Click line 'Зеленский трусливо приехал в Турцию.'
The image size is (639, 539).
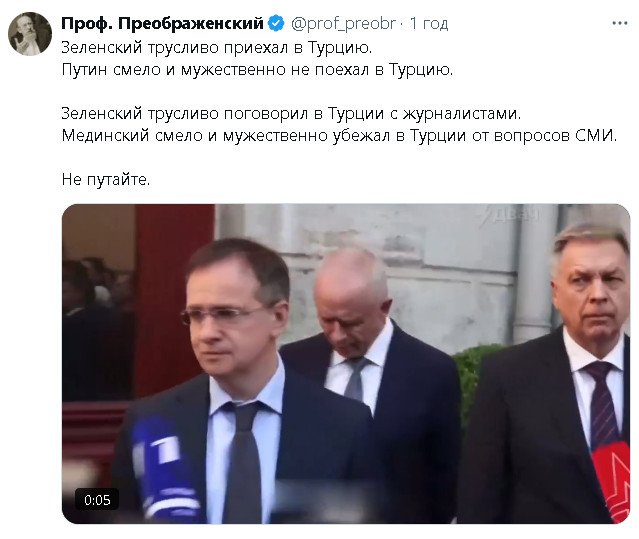click(217, 48)
